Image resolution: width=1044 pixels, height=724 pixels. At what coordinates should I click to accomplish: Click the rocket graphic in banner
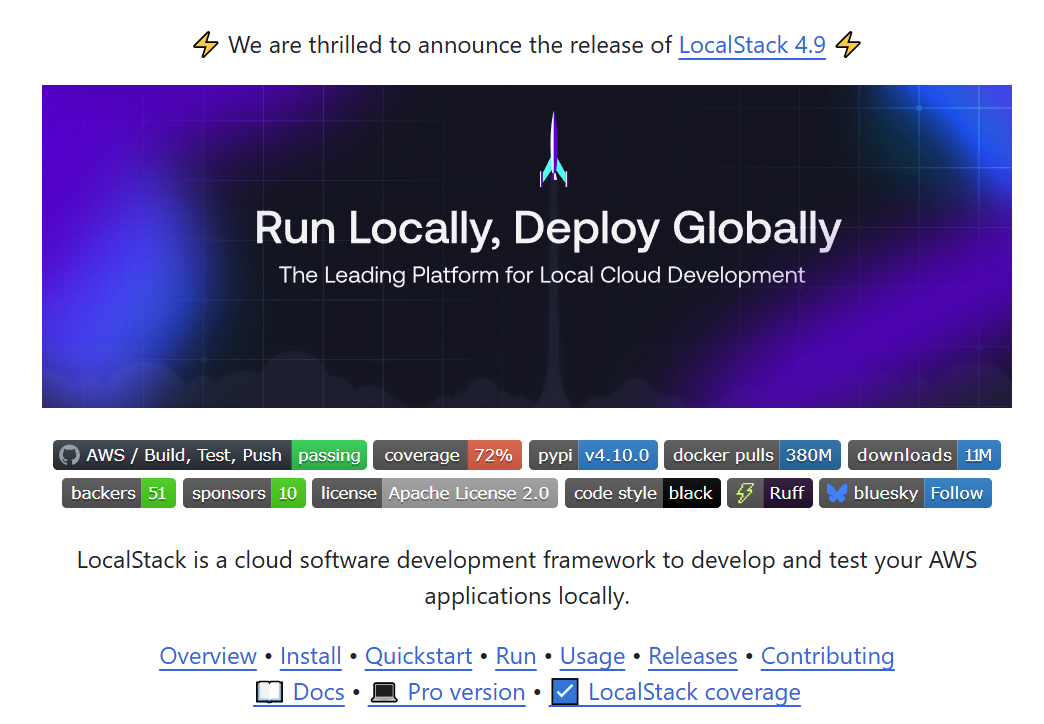tap(553, 150)
